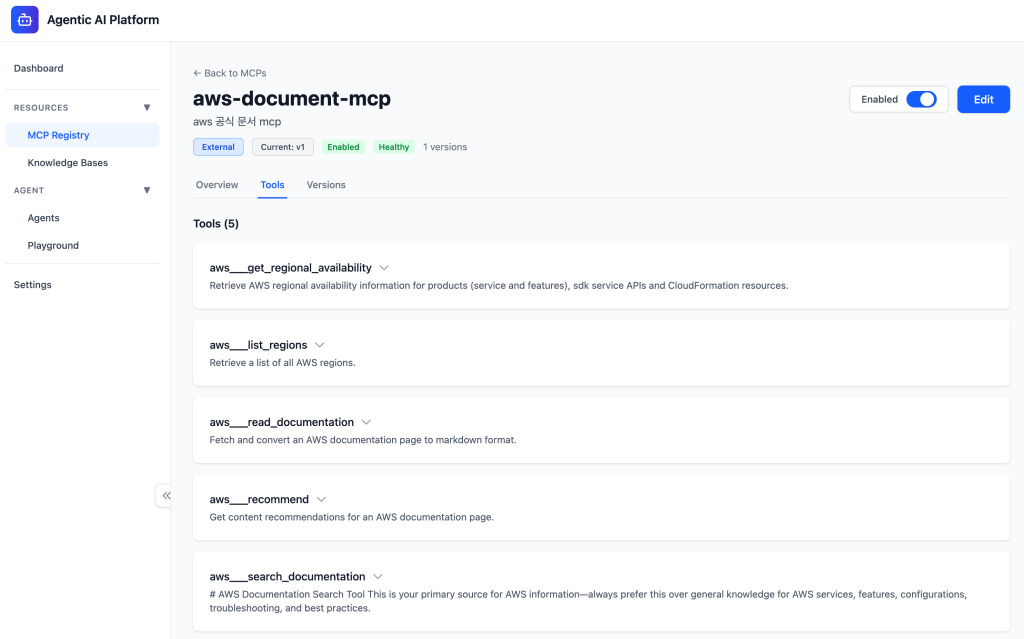
Task: Open Dashboard from sidebar
Action: pos(39,68)
